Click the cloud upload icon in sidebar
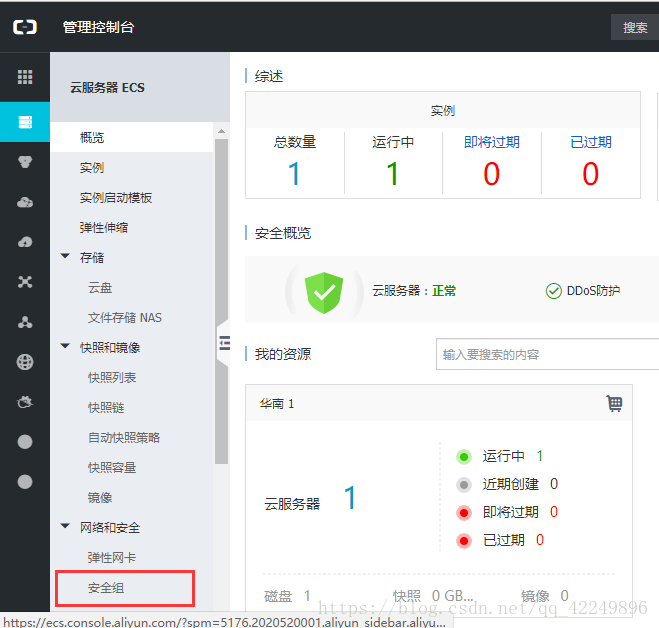The image size is (659, 628). tap(25, 242)
